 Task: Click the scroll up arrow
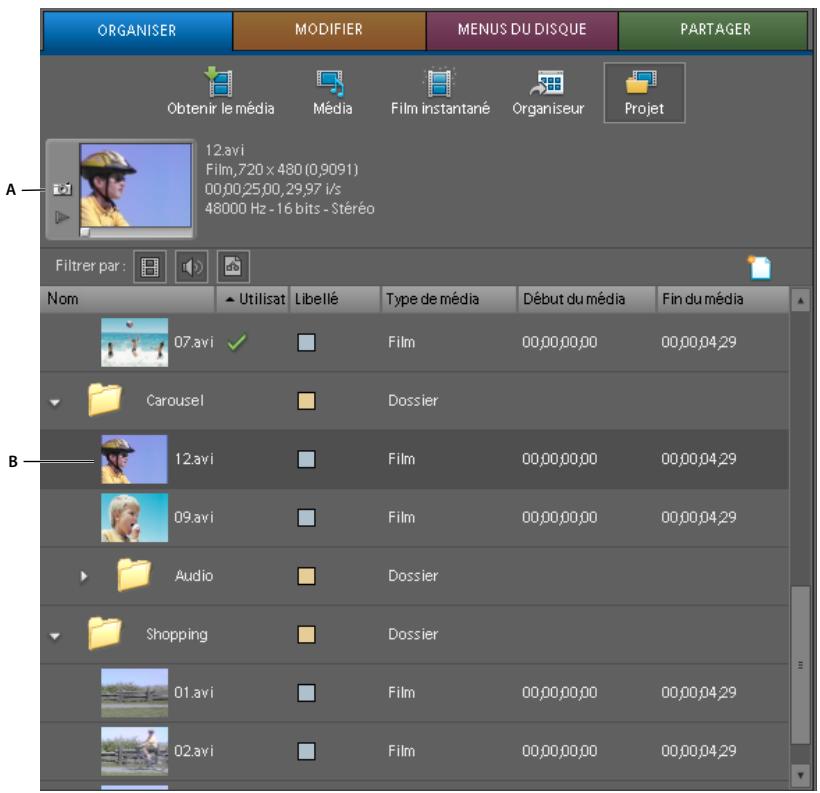800,301
